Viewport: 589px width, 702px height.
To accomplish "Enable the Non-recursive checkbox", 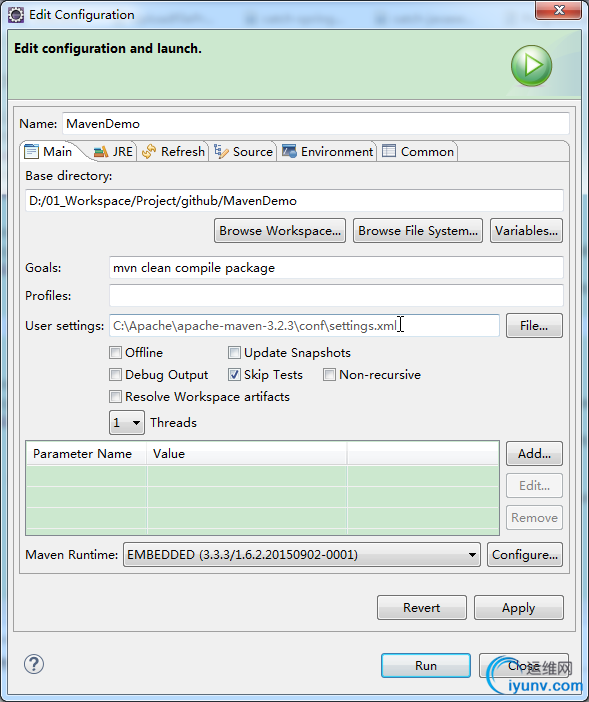I will pos(329,375).
